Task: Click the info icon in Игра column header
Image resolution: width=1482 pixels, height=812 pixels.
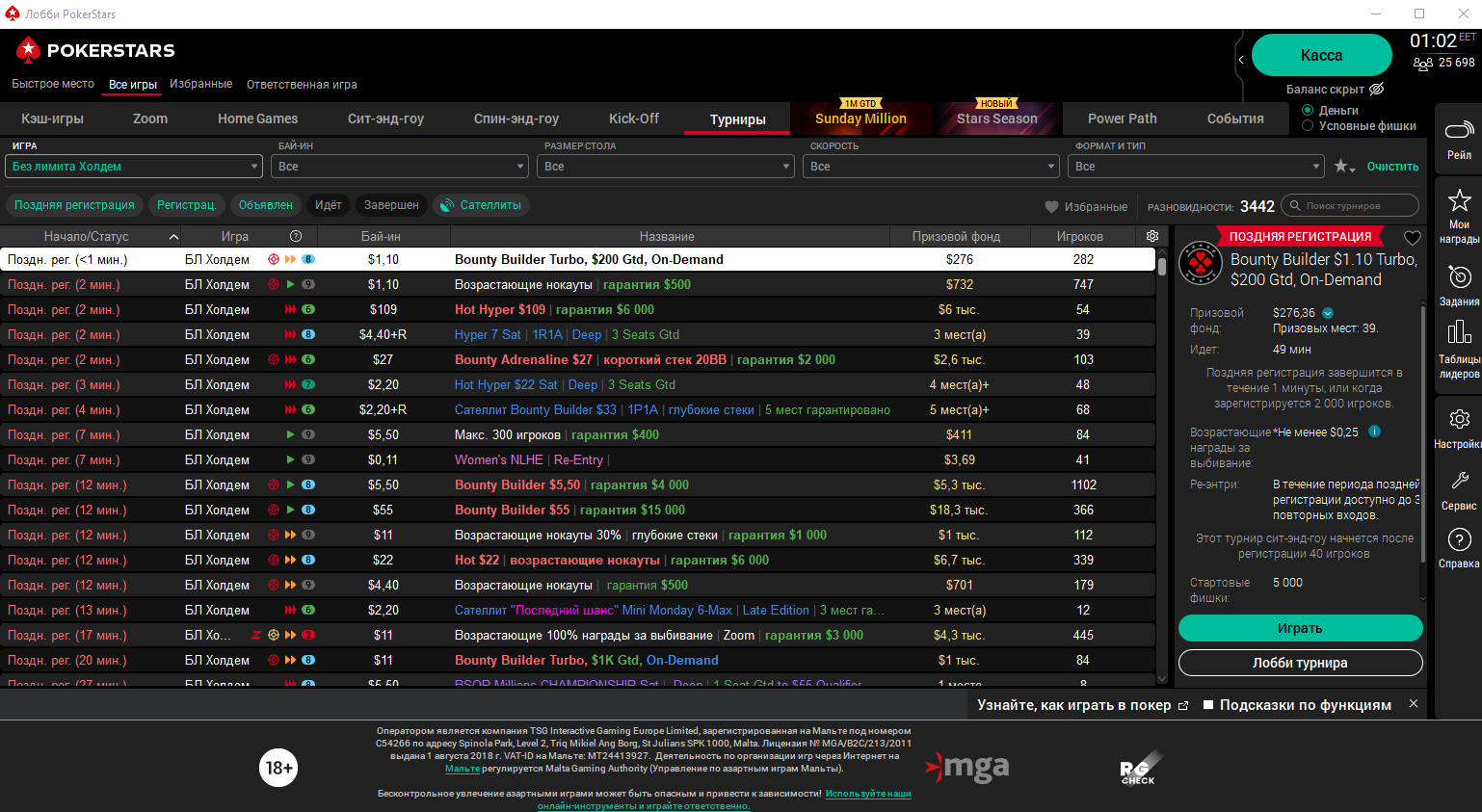Action: tap(296, 236)
